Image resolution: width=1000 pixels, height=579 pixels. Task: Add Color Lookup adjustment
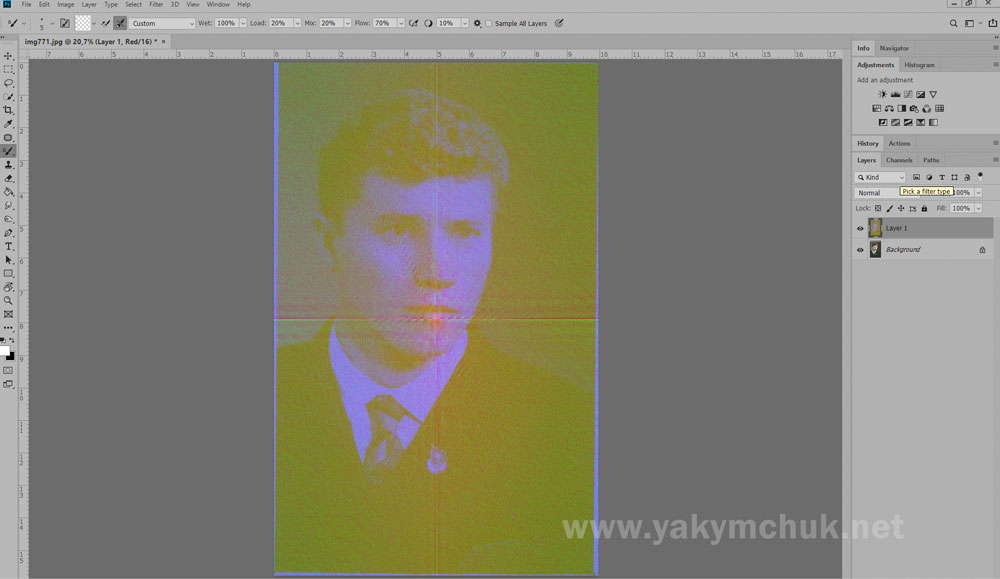pyautogui.click(x=939, y=108)
